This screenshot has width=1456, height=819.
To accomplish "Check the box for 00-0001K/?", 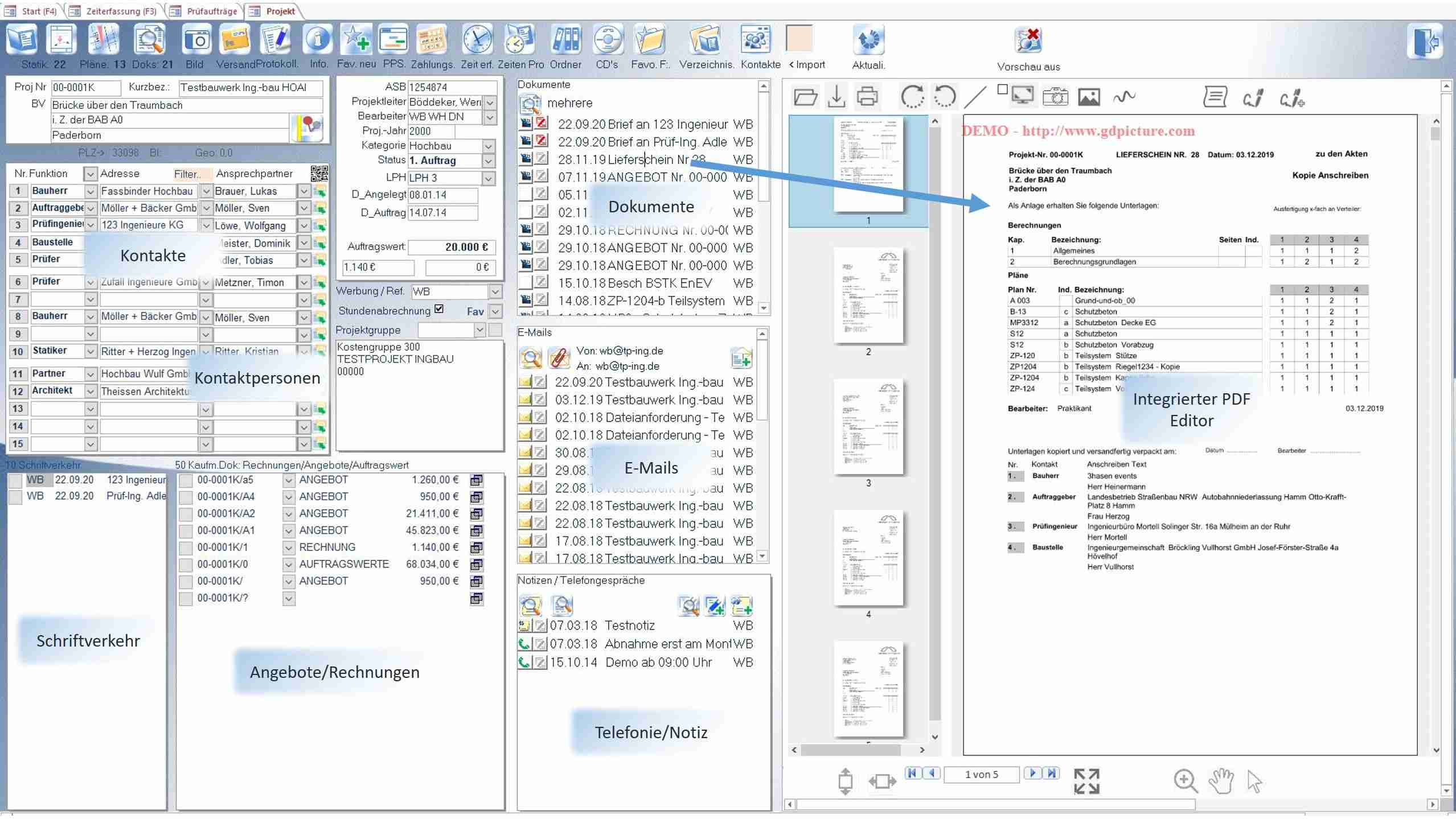I will tap(186, 598).
